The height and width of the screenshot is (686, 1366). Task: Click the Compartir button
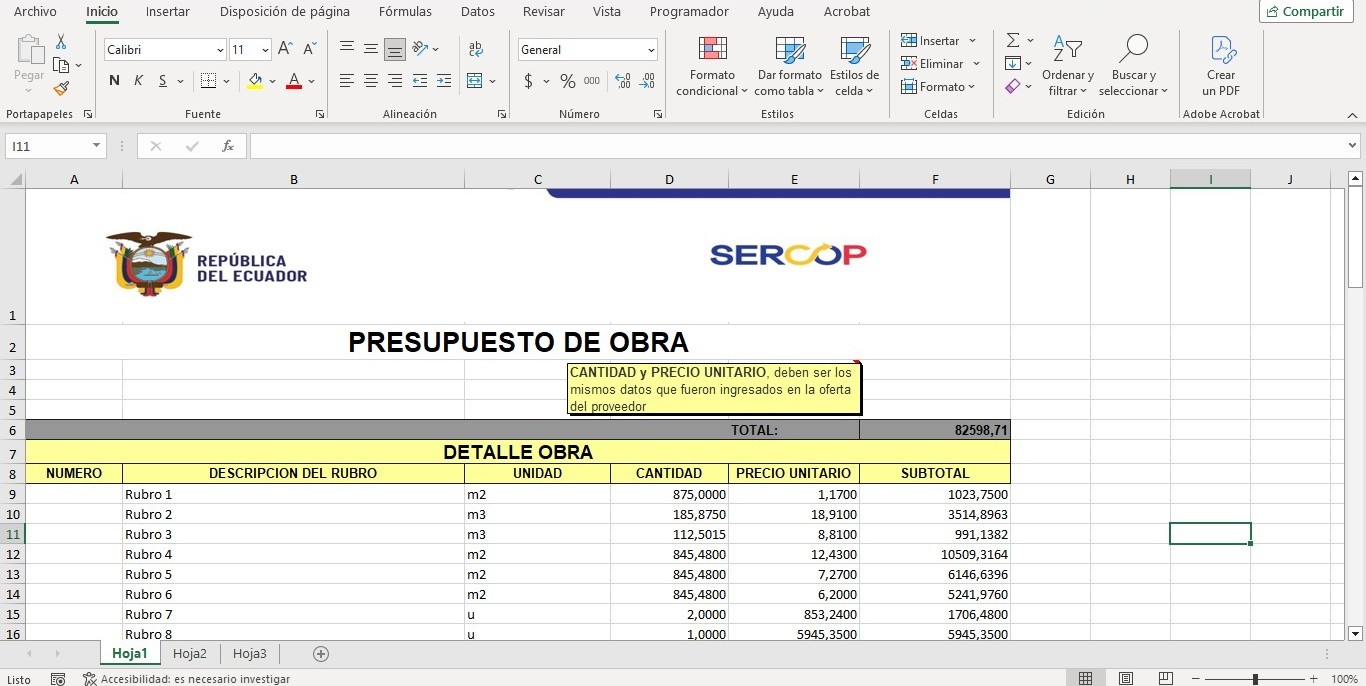pos(1305,12)
